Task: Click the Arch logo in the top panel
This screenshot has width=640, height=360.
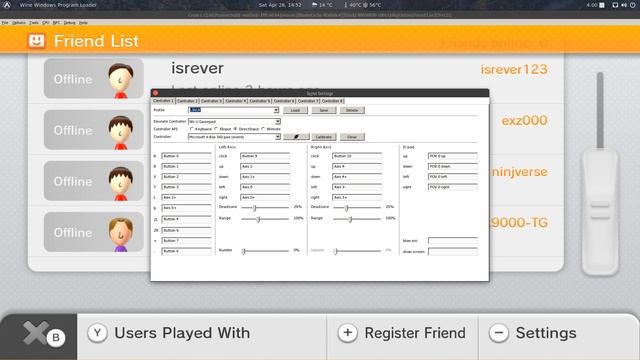Action: click(7, 5)
